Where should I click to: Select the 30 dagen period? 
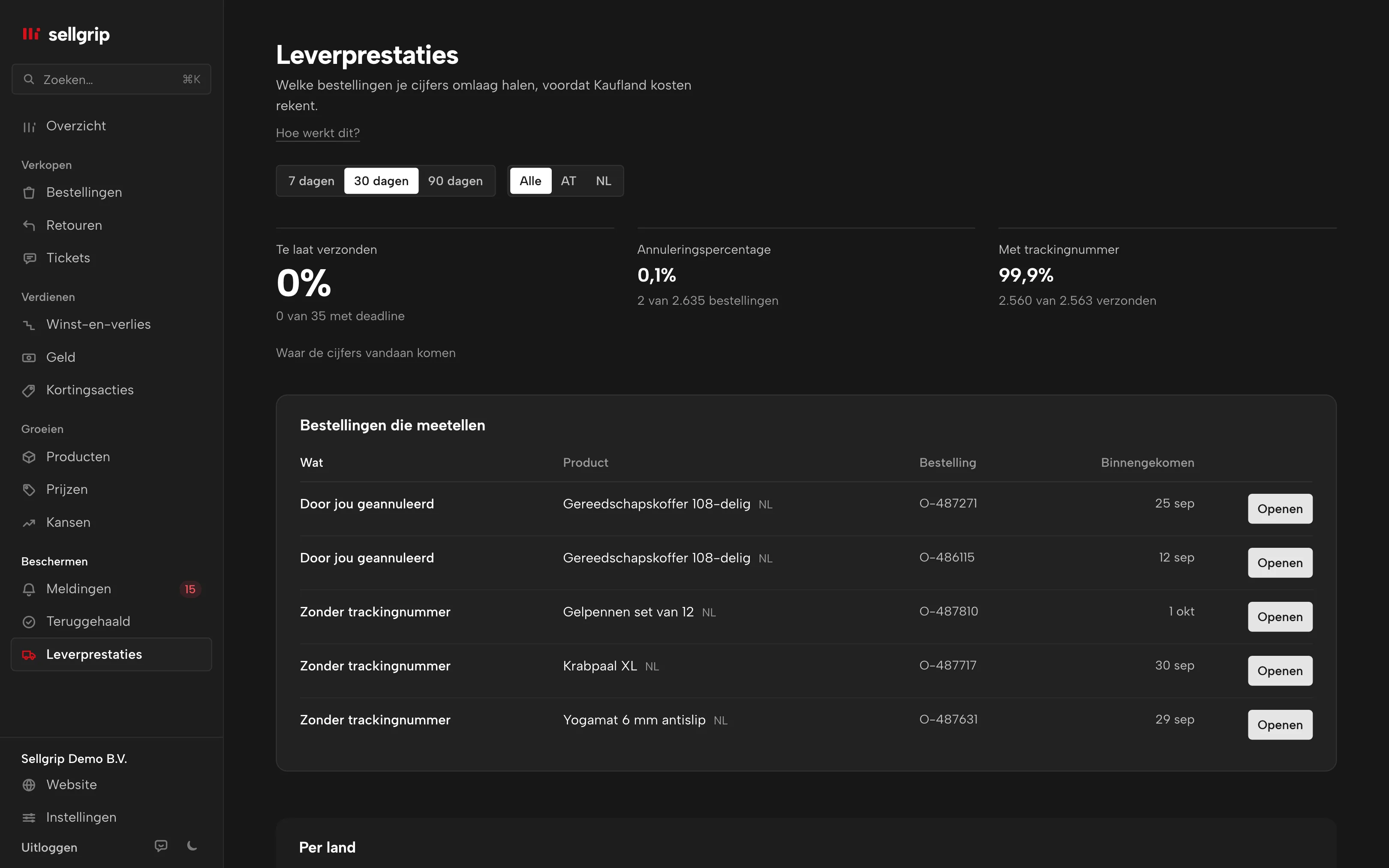pos(381,181)
